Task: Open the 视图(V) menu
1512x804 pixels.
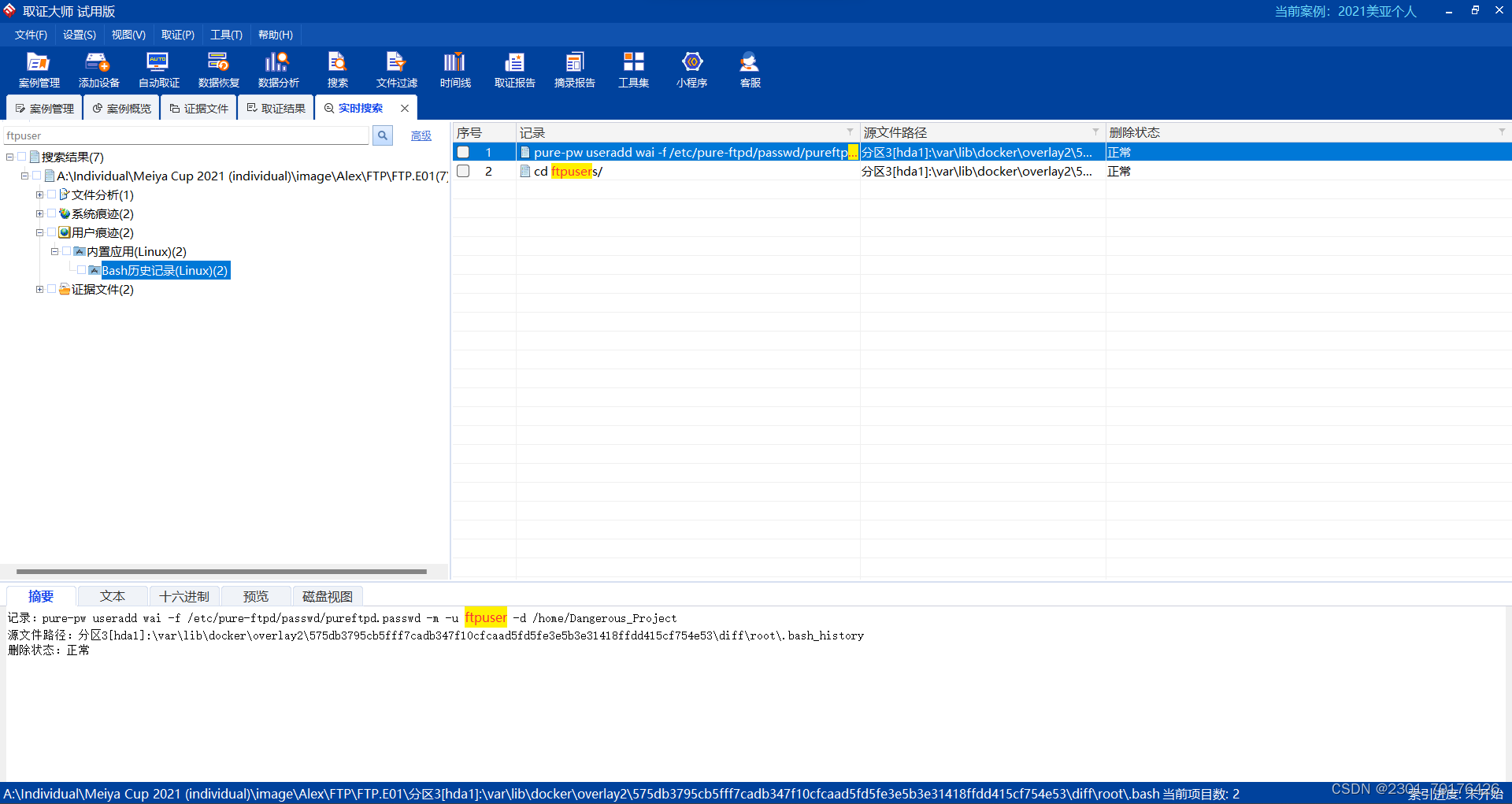Action: tap(128, 35)
